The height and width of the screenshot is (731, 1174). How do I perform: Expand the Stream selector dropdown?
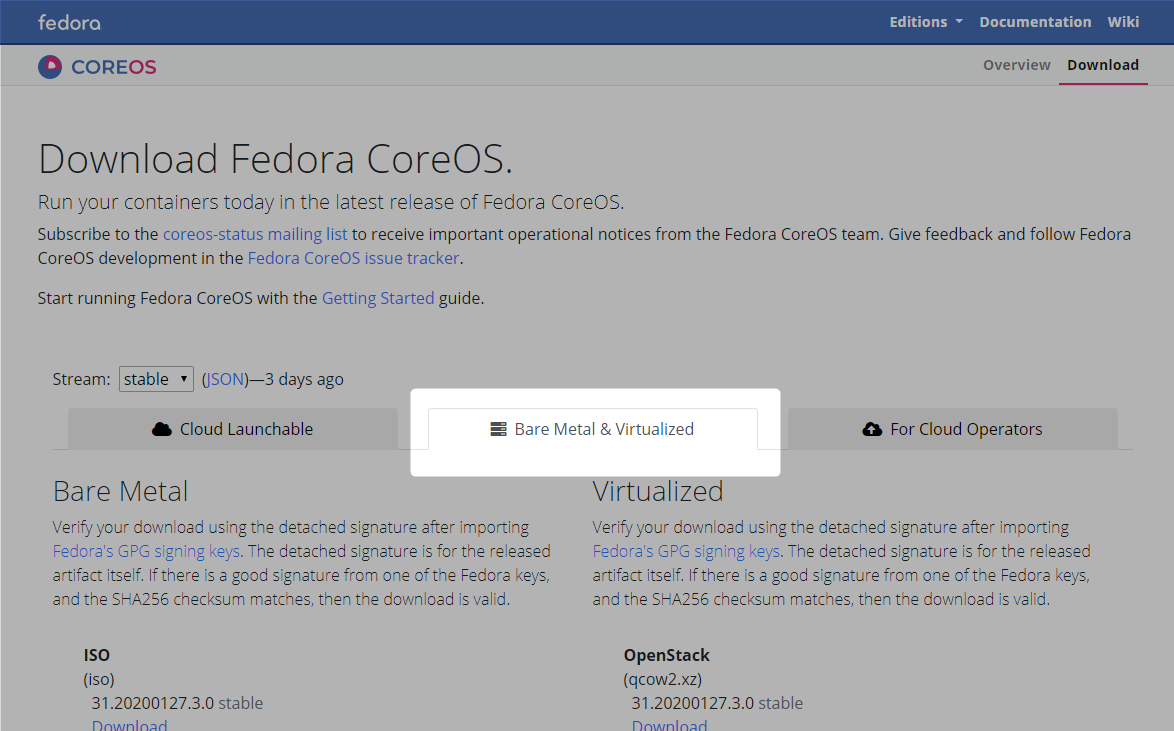coord(156,379)
